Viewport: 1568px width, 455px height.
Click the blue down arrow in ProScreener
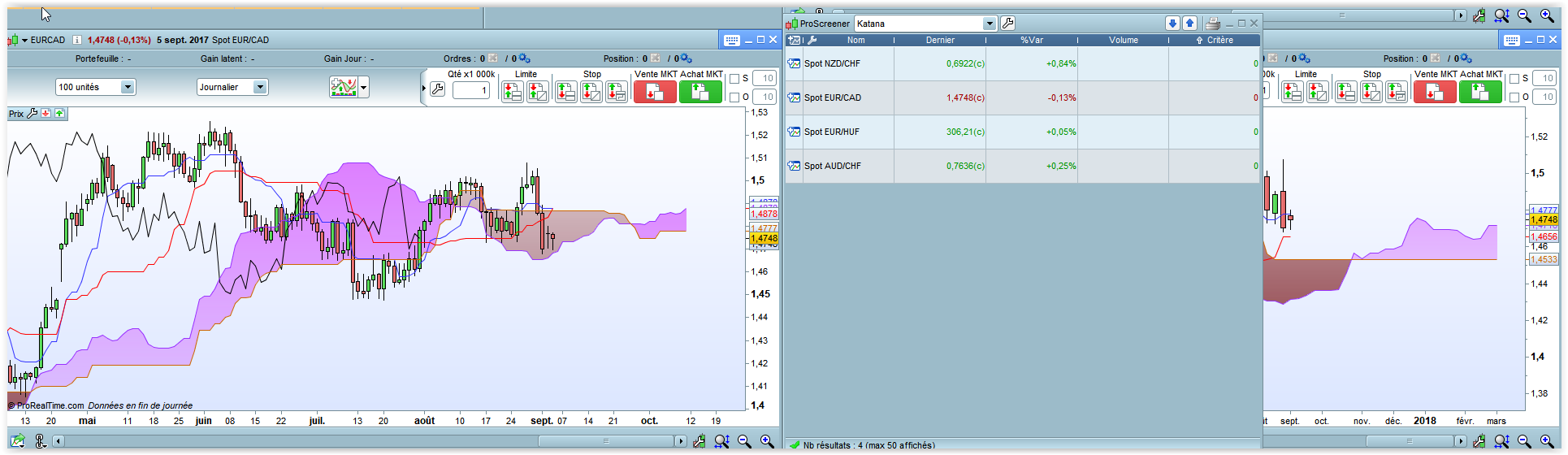(1172, 24)
